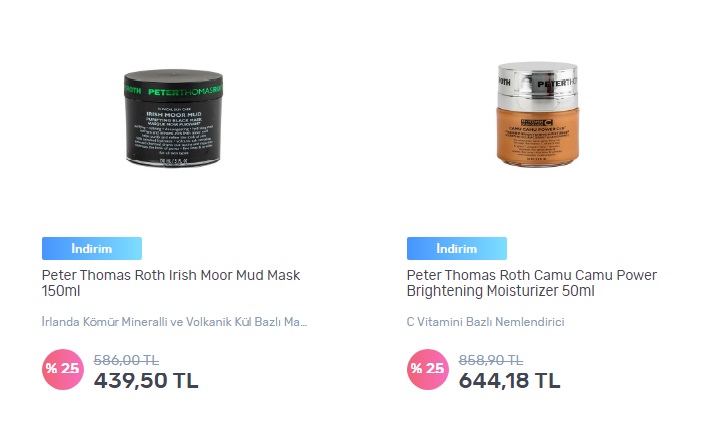This screenshot has height=426, width=714.
Task: Select the crossed-out 858,90 TL price
Action: (491, 360)
